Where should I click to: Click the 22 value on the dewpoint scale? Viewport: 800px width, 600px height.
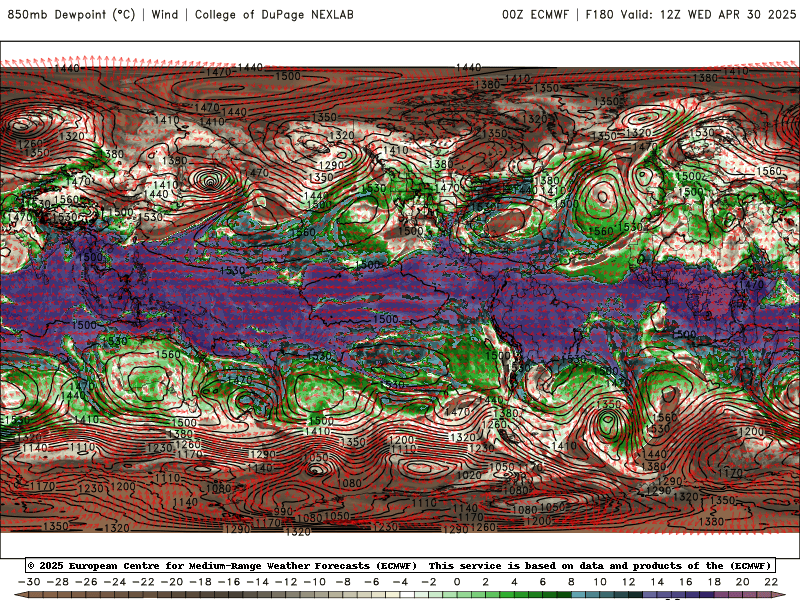click(771, 582)
